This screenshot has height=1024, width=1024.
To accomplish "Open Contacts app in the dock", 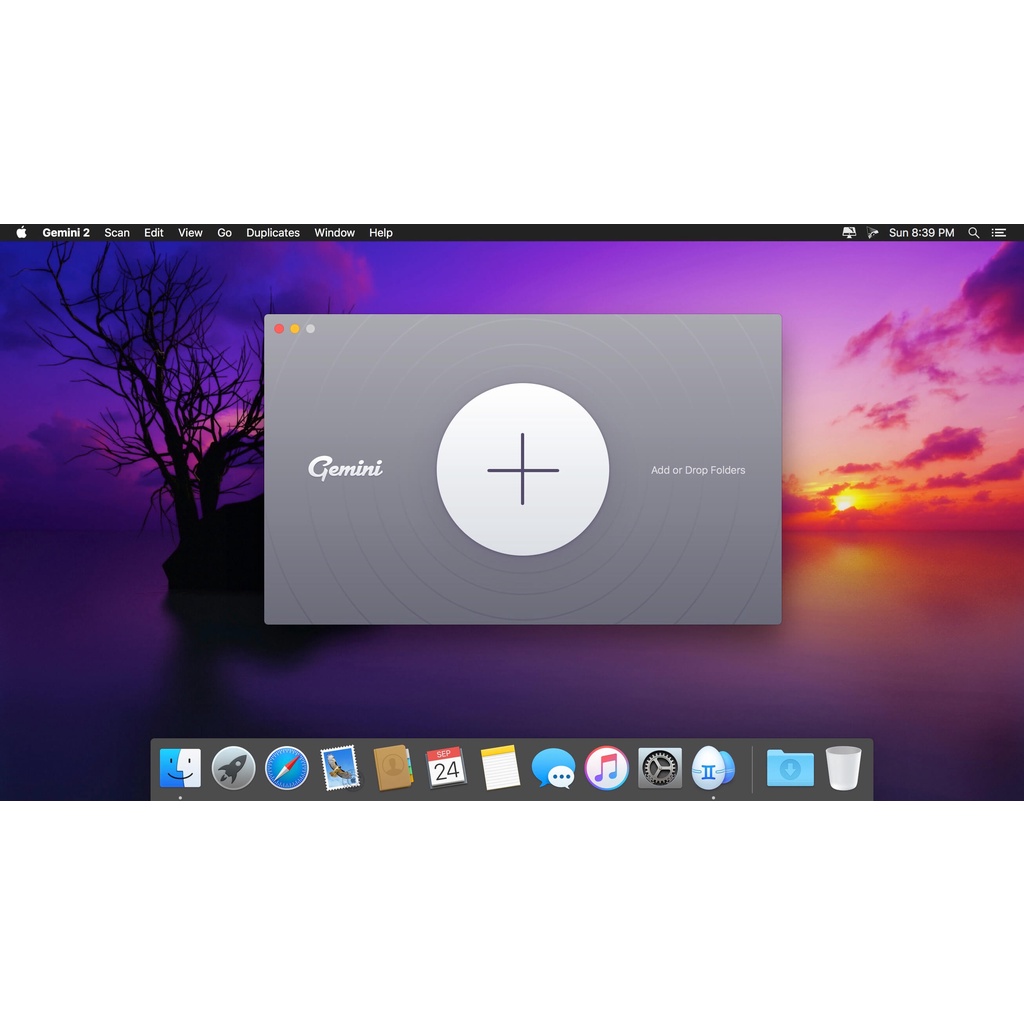I will [x=393, y=768].
